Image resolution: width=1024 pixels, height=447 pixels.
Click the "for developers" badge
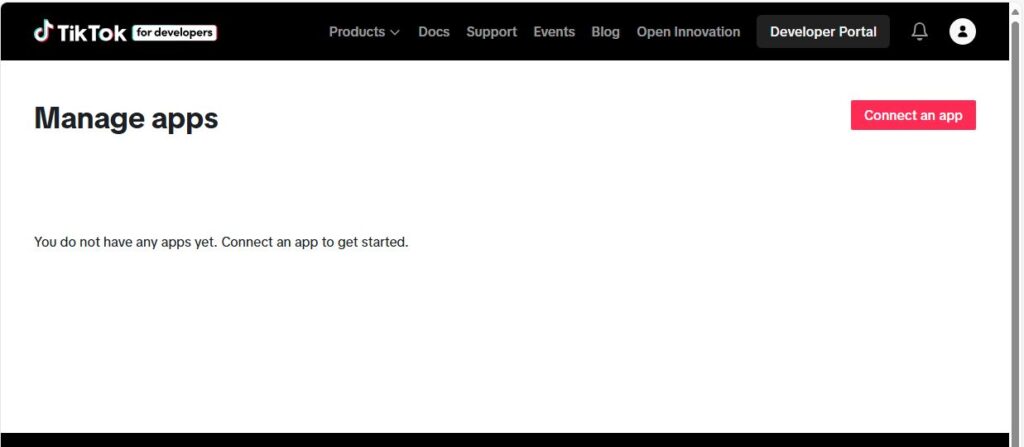pos(174,33)
